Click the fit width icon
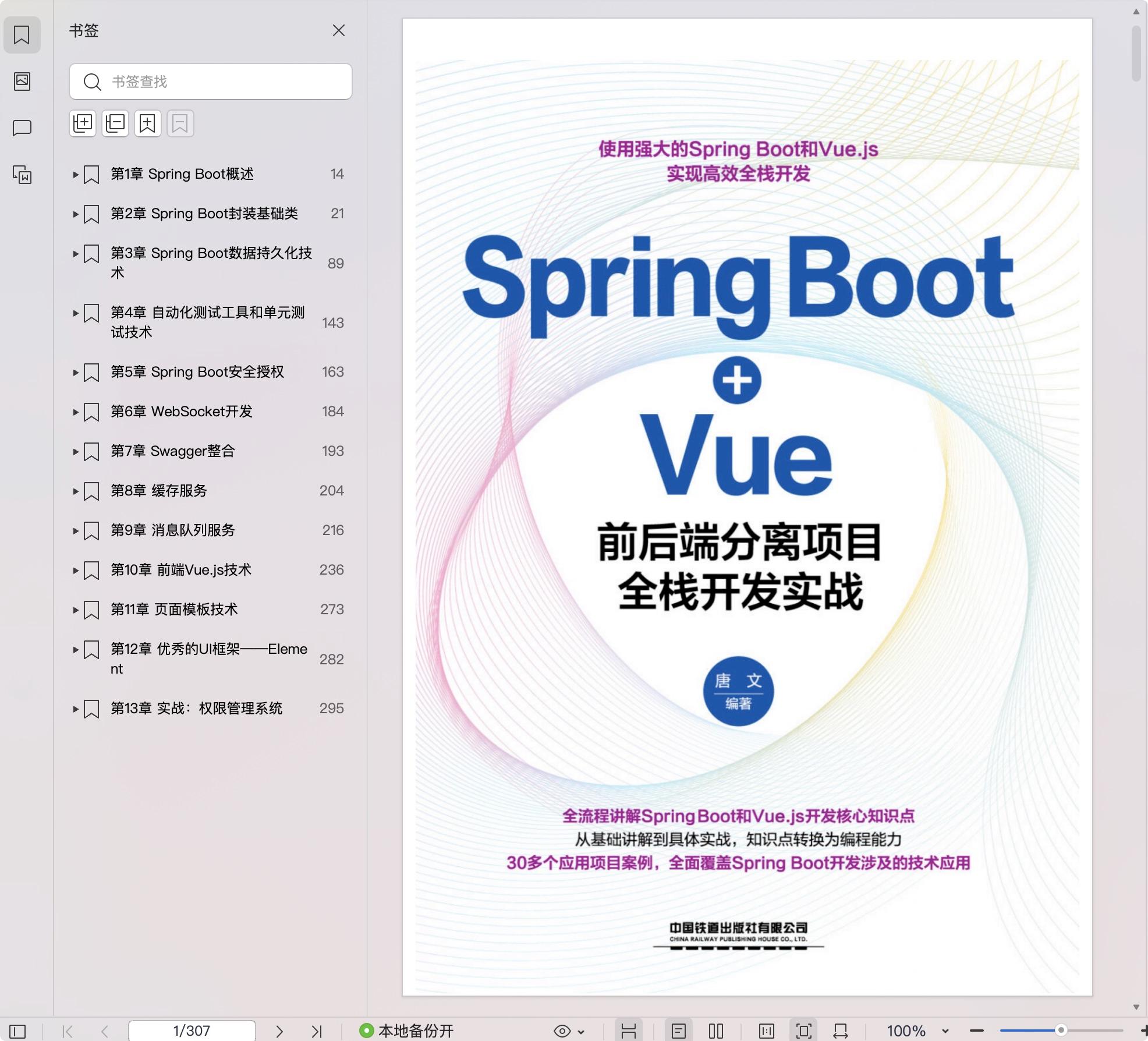1148x1041 pixels. (841, 1031)
